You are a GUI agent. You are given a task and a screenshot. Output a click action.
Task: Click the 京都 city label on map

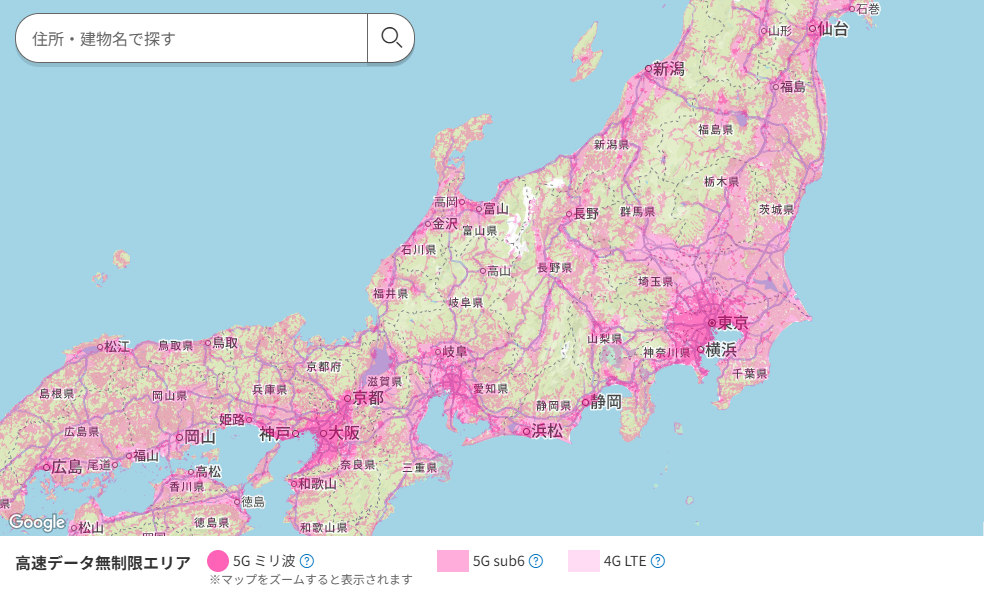(368, 398)
